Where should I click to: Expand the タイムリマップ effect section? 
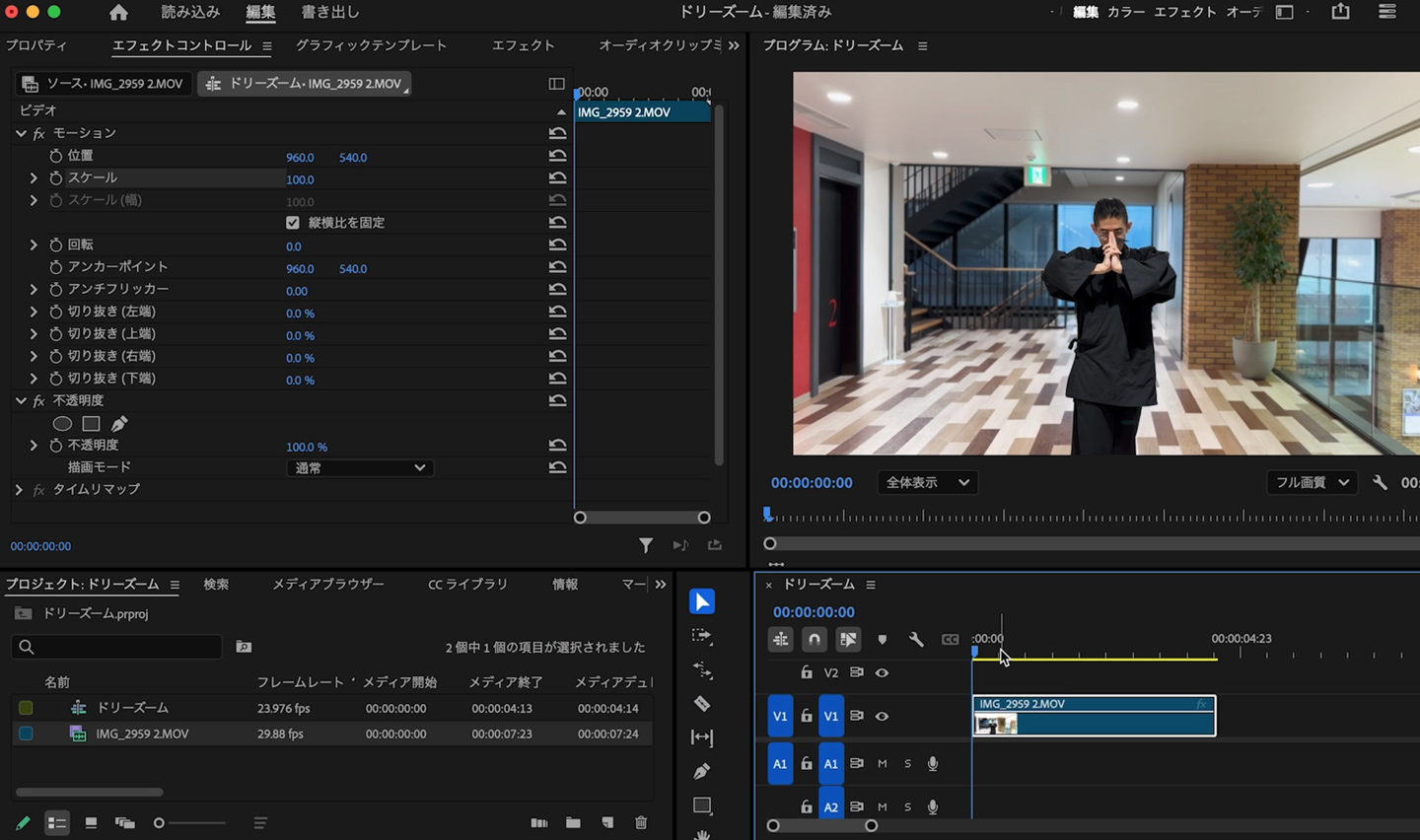click(x=19, y=490)
